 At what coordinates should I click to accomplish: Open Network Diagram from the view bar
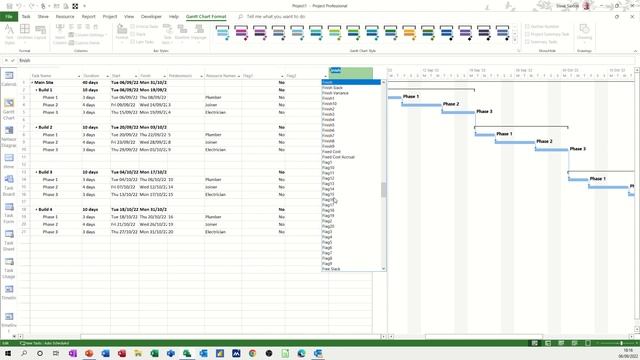click(9, 137)
